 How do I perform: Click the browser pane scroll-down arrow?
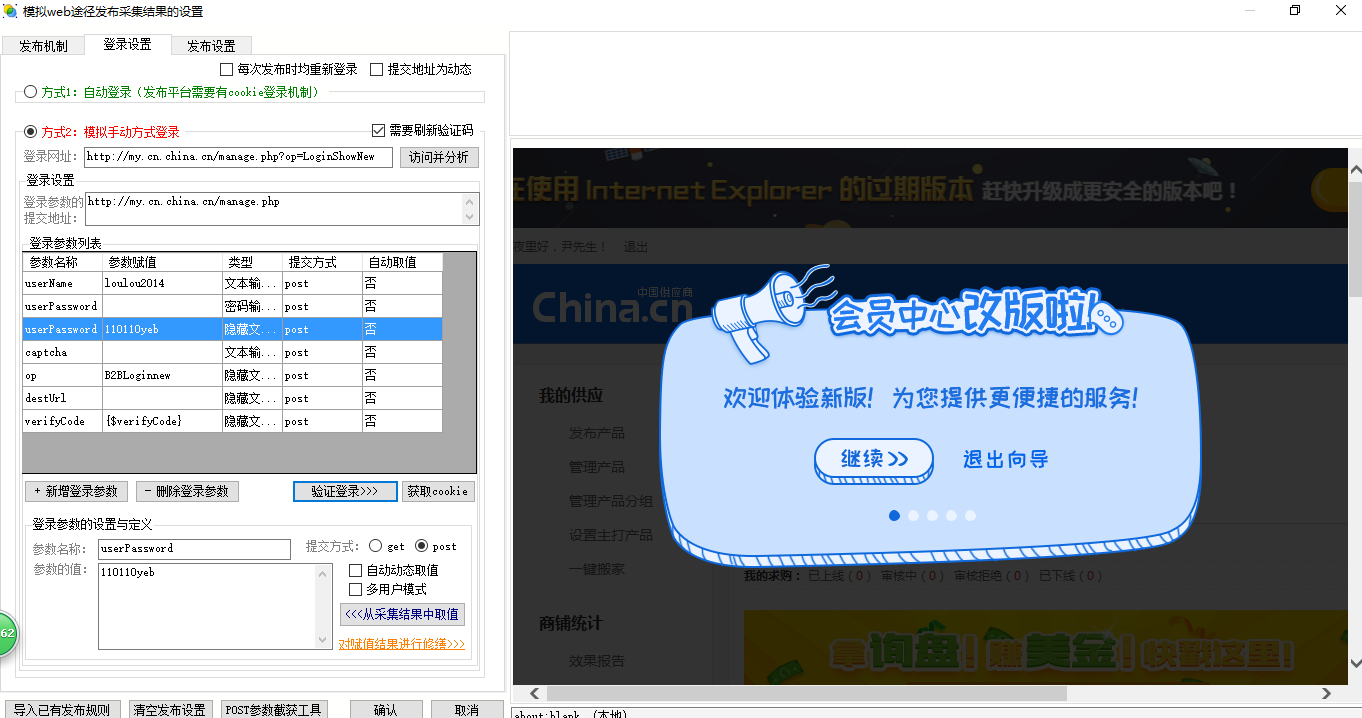click(1355, 661)
